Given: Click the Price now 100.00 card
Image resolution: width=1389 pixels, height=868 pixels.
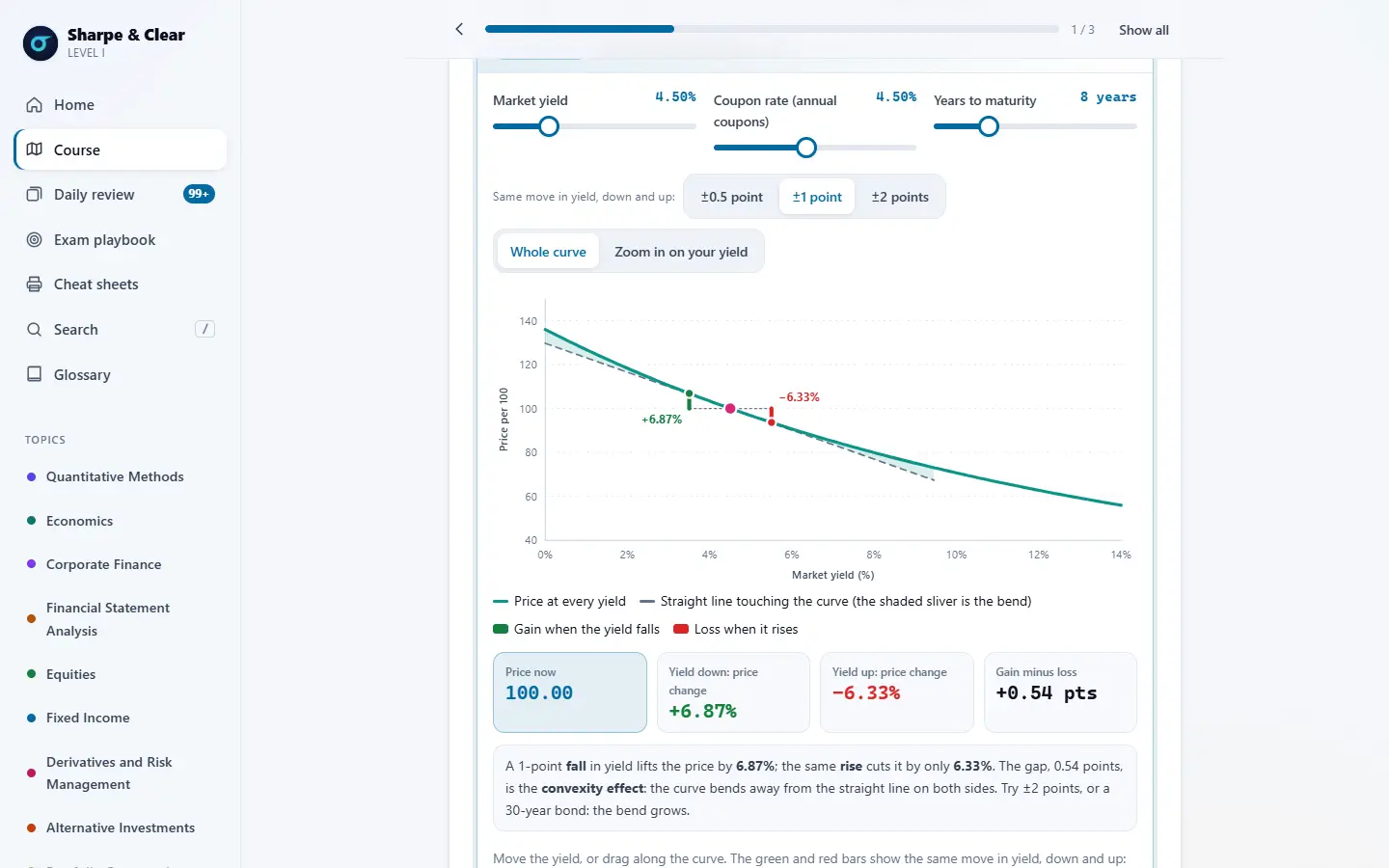Looking at the screenshot, I should [x=570, y=692].
